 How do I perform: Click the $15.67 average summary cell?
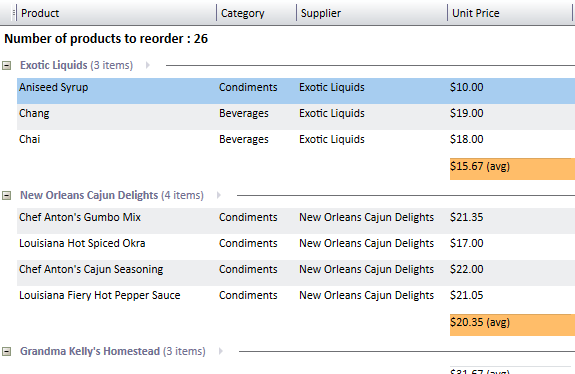[512, 169]
